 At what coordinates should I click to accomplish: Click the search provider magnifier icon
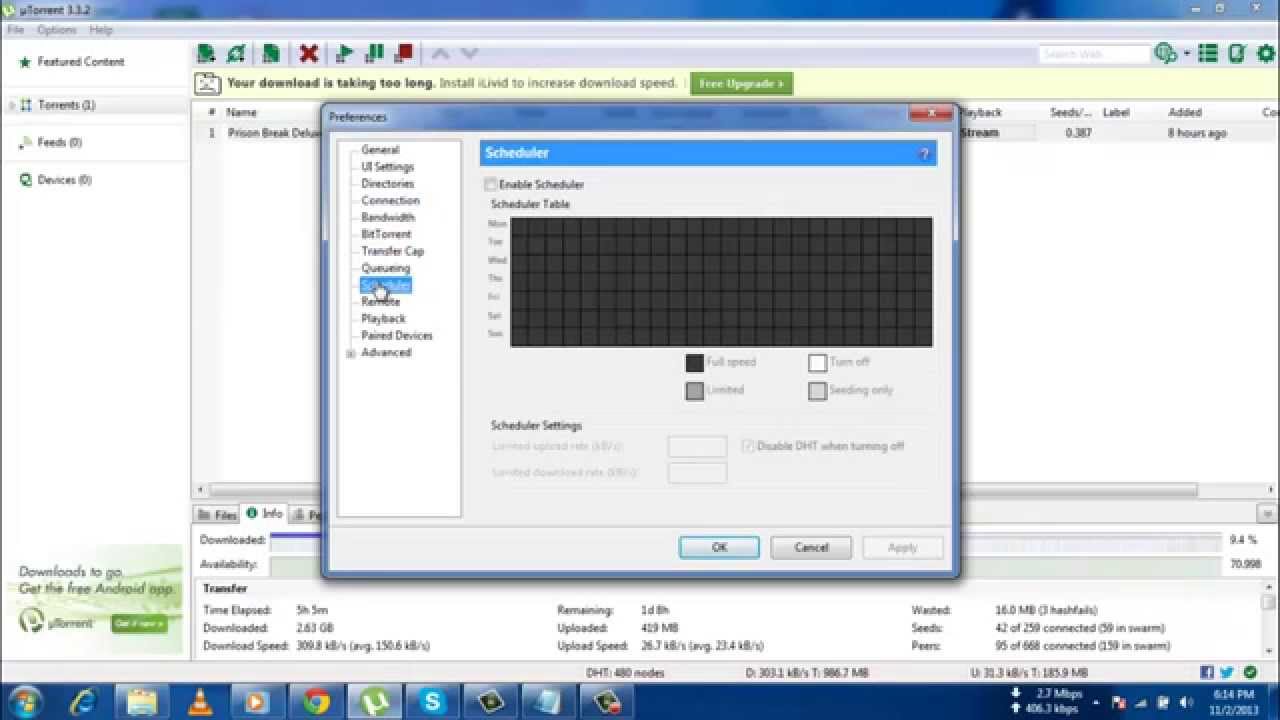[x=1164, y=54]
